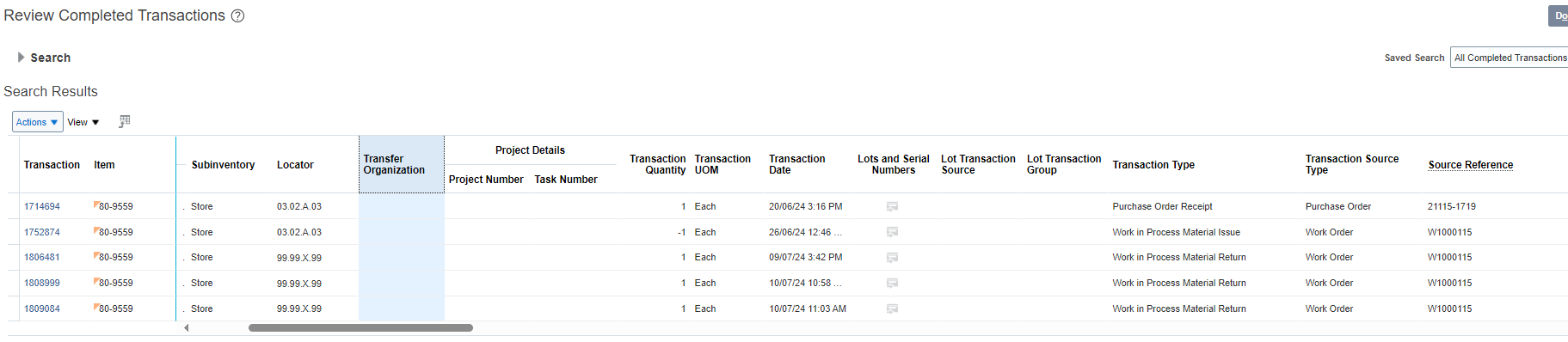The image size is (1568, 342).
Task: Open transaction 1806481 link
Action: tap(42, 257)
